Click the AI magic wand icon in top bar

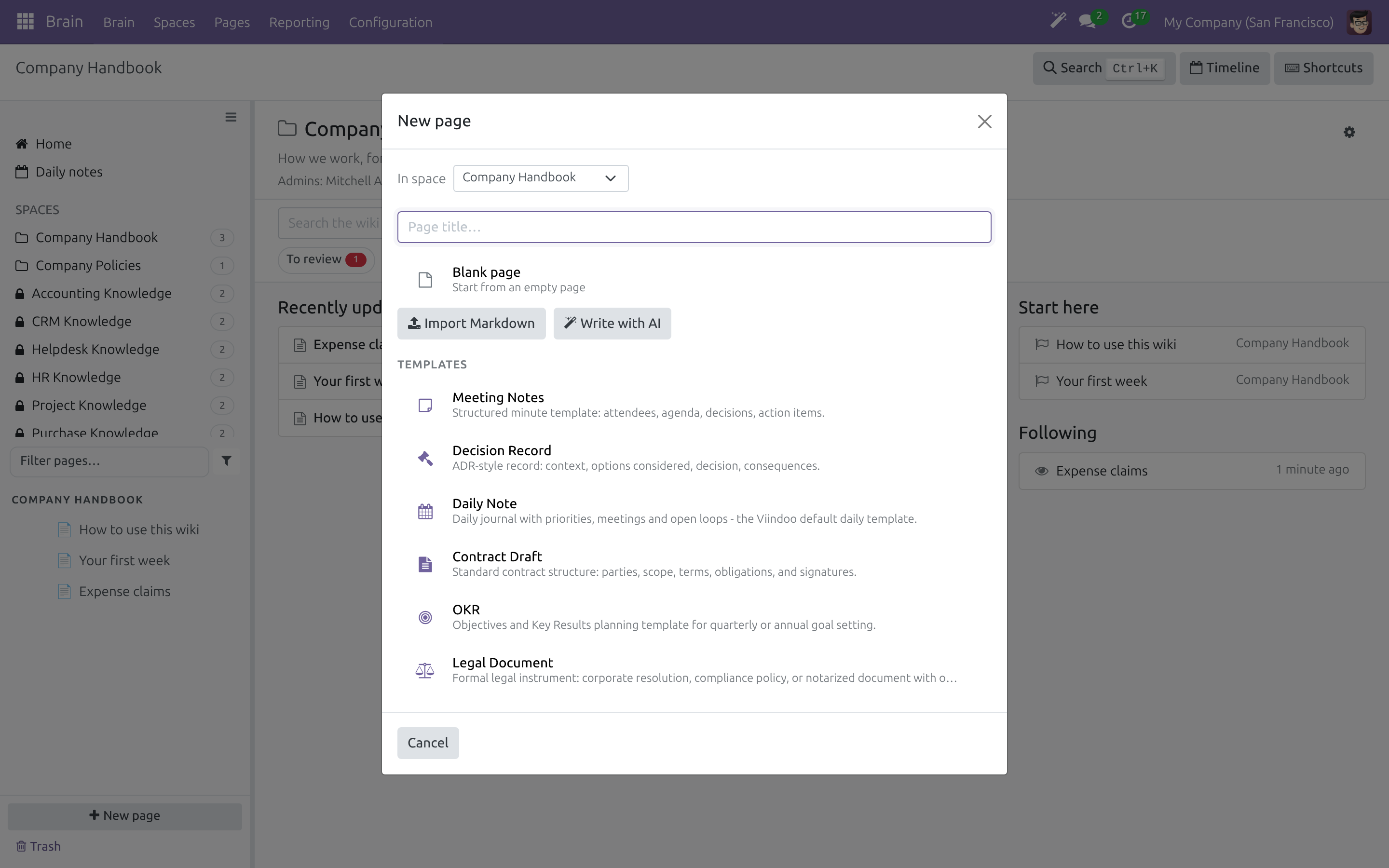[x=1058, y=21]
